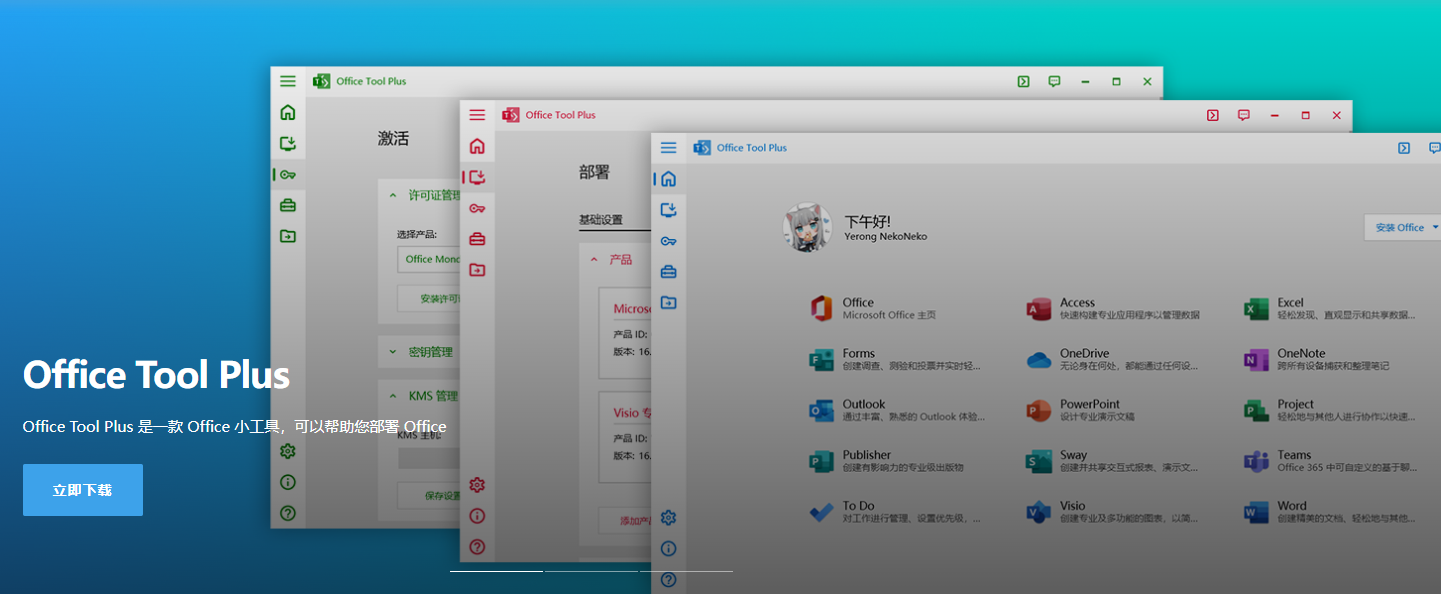
Task: Go to Home in the green window sidebar
Action: pos(288,112)
